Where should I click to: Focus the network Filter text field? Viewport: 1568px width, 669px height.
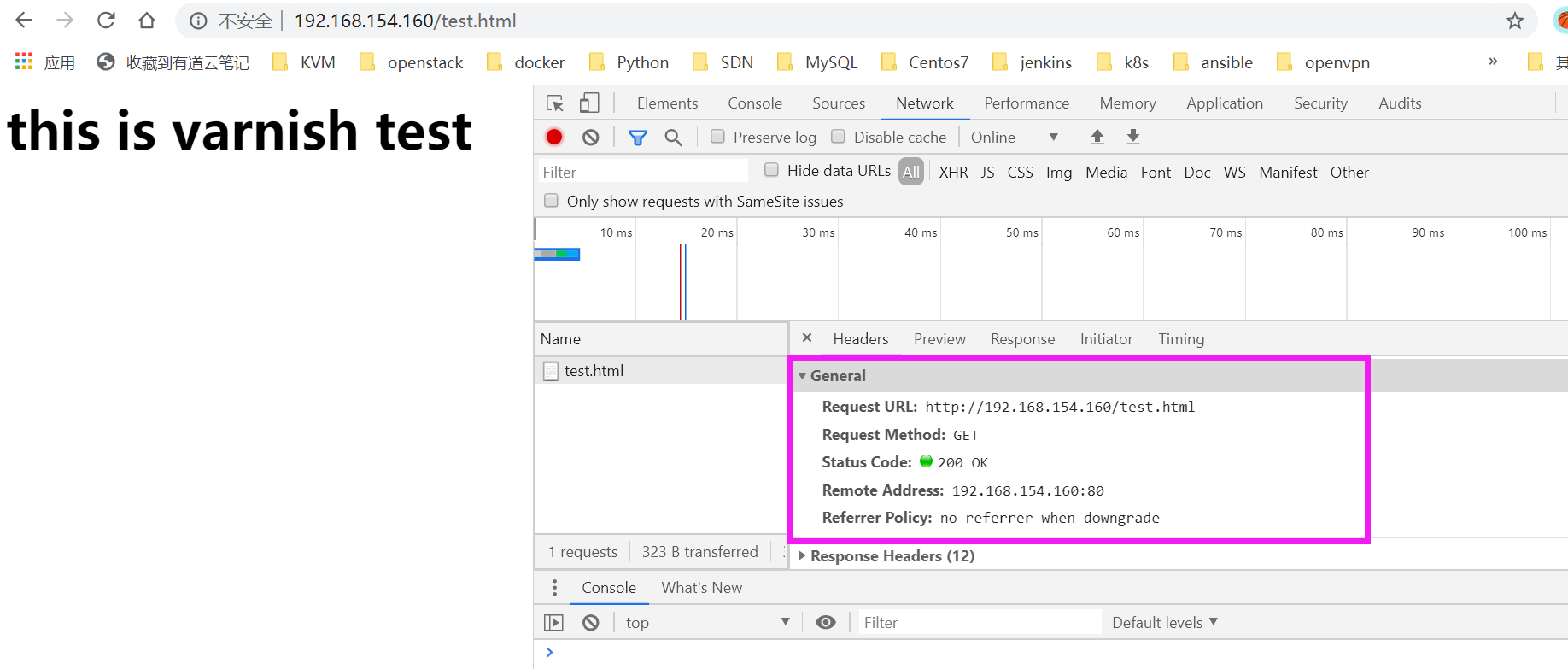(x=643, y=172)
